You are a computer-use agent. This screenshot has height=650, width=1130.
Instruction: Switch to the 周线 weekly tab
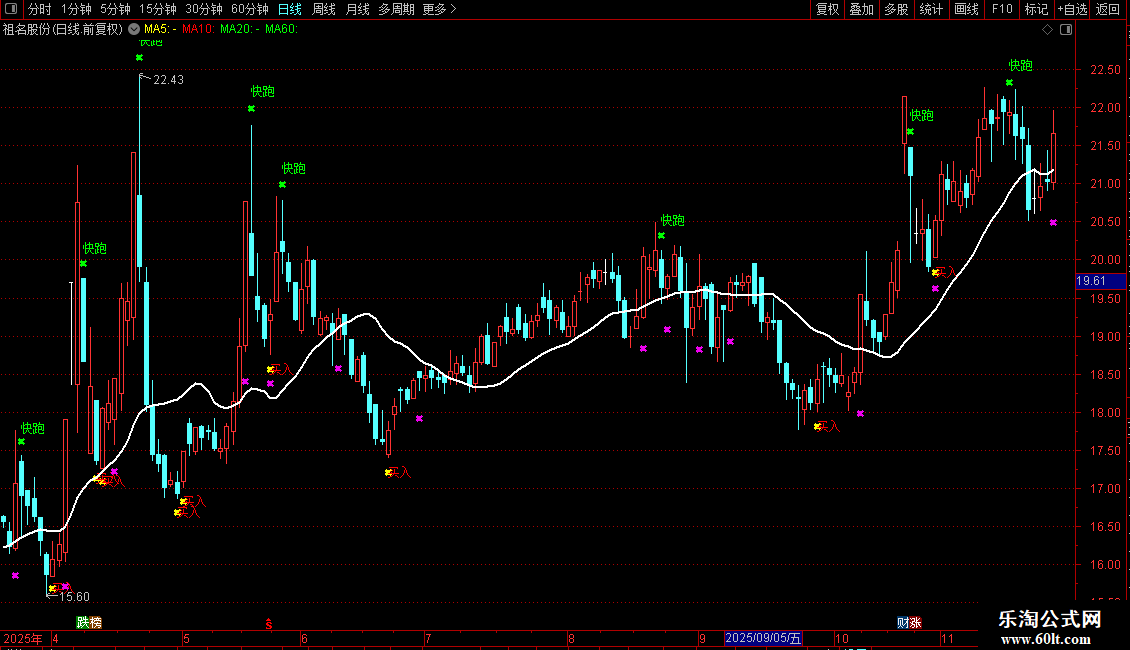coord(324,9)
